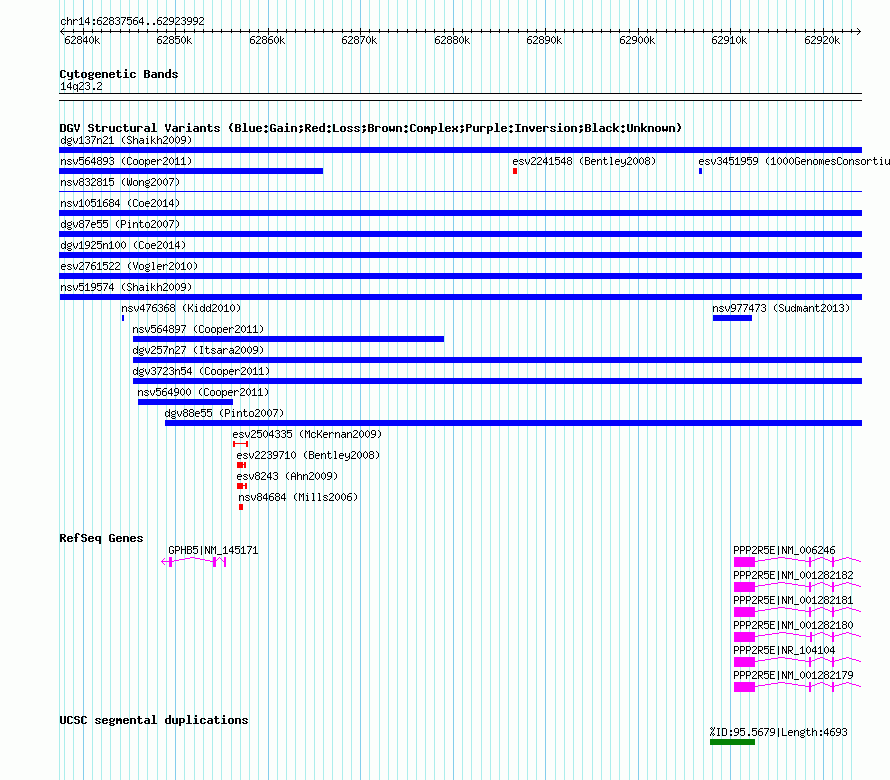This screenshot has height=780, width=890.
Task: Click the GPHB5 gene model glyph
Action: (x=194, y=562)
